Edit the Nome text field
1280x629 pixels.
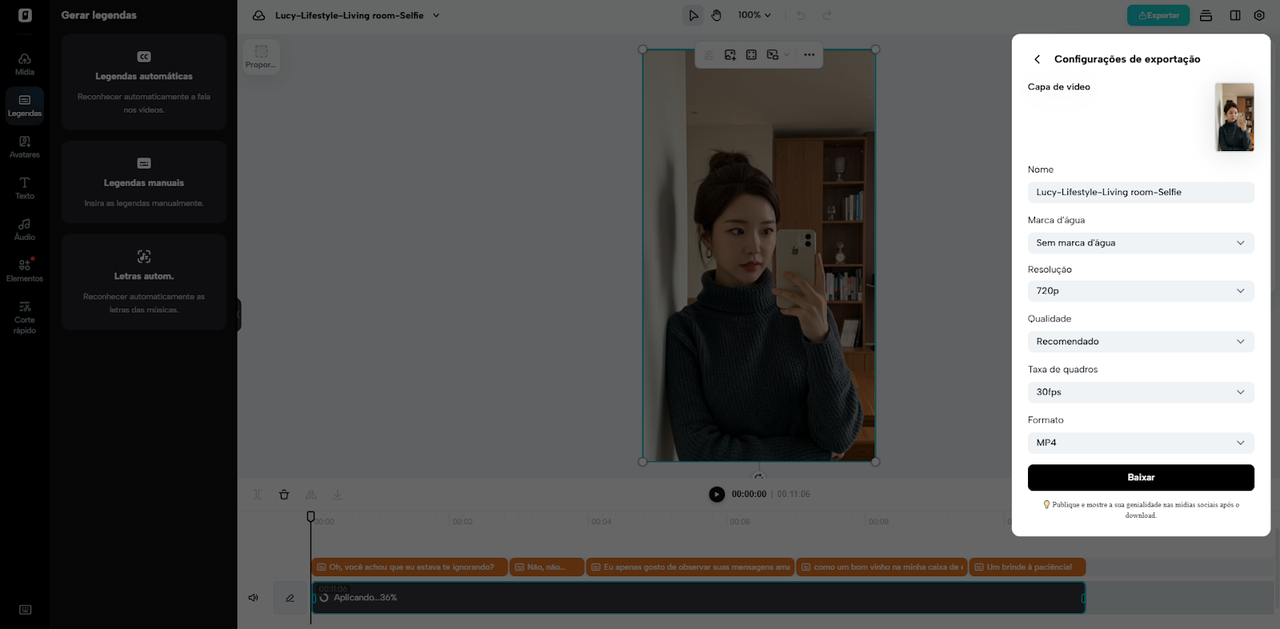(x=1140, y=192)
